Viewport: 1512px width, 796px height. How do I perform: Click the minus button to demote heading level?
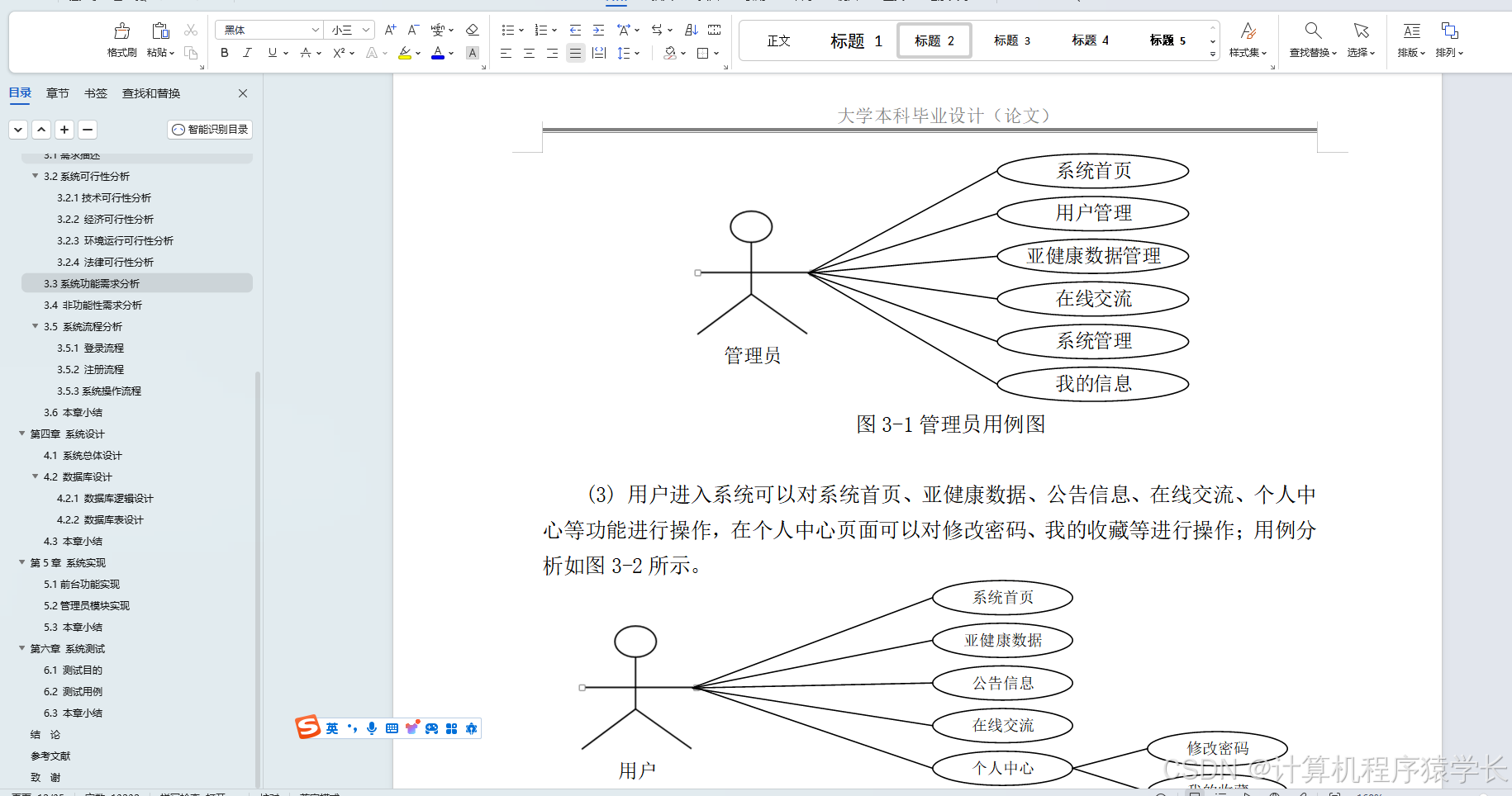[88, 130]
